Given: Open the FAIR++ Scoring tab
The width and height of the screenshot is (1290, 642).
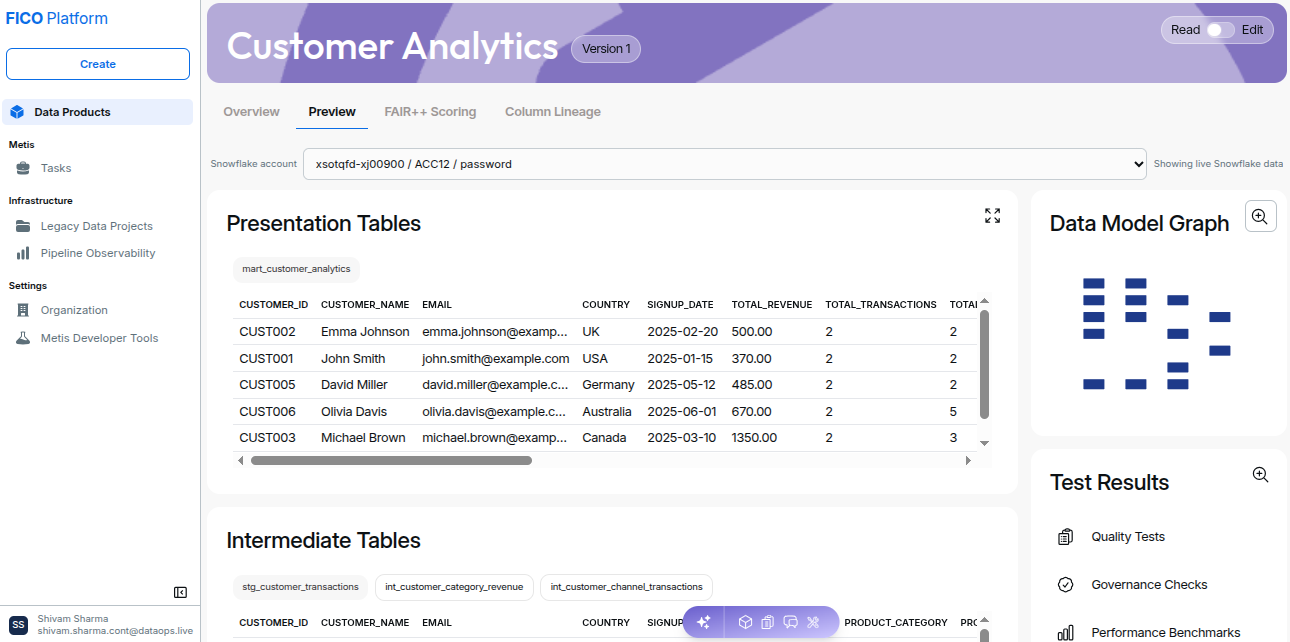Looking at the screenshot, I should (x=430, y=112).
